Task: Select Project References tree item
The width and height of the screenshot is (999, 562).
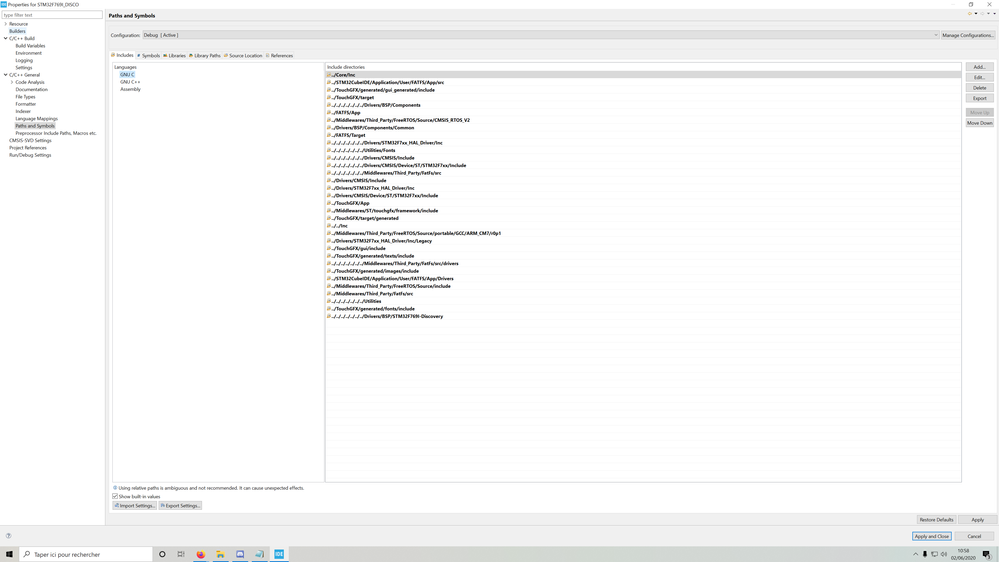Action: 27,148
